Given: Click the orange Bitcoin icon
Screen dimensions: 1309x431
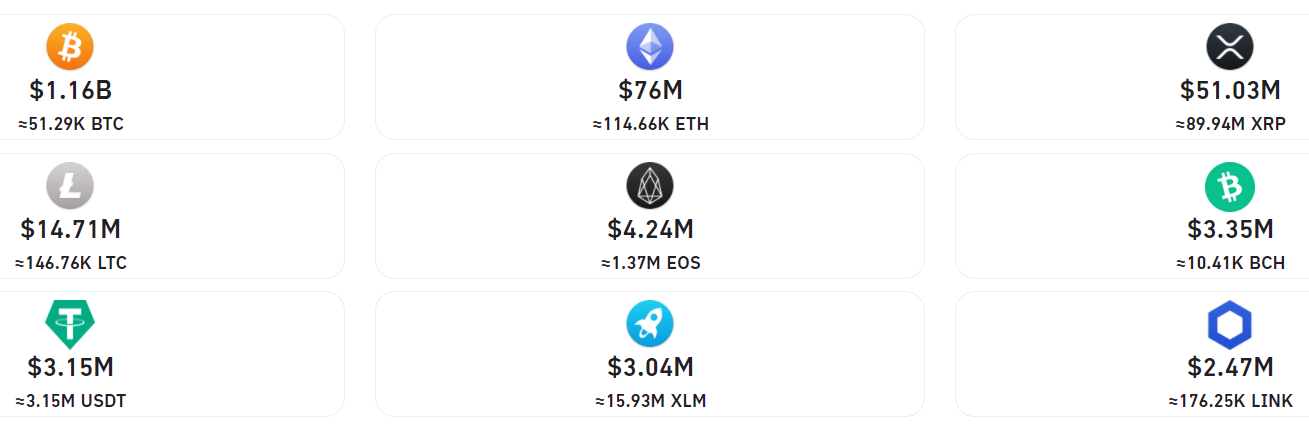Looking at the screenshot, I should (70, 47).
